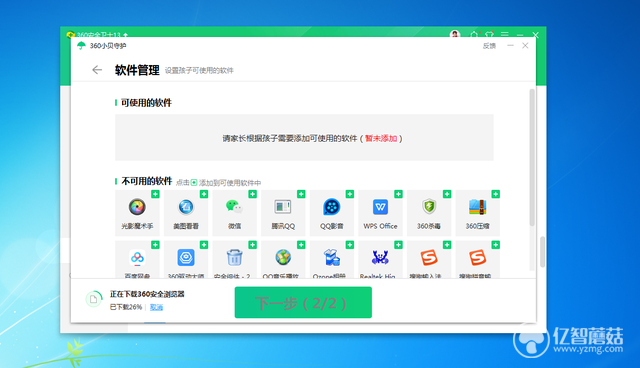Image resolution: width=640 pixels, height=368 pixels.
Task: Click the 可使用的软件 section heading
Action: [x=146, y=103]
